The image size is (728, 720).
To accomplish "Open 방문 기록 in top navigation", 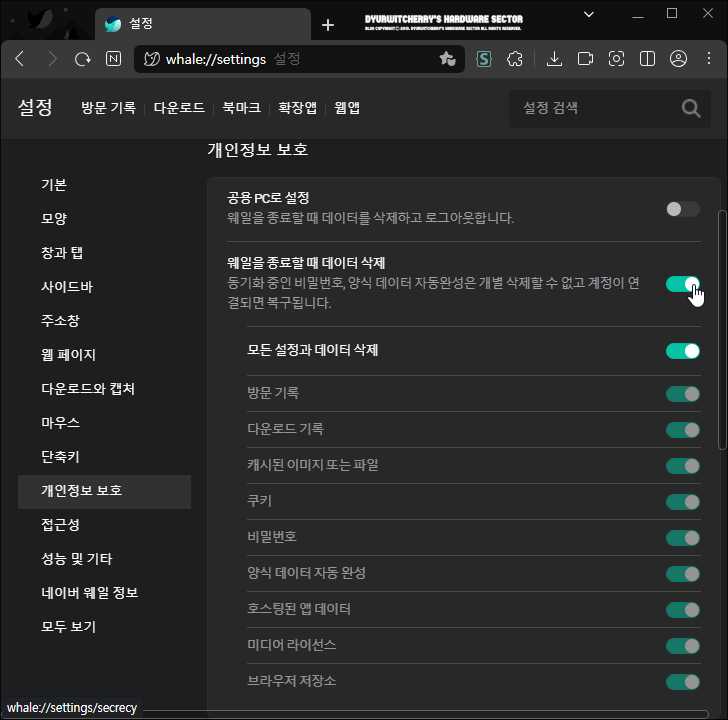I will [109, 108].
